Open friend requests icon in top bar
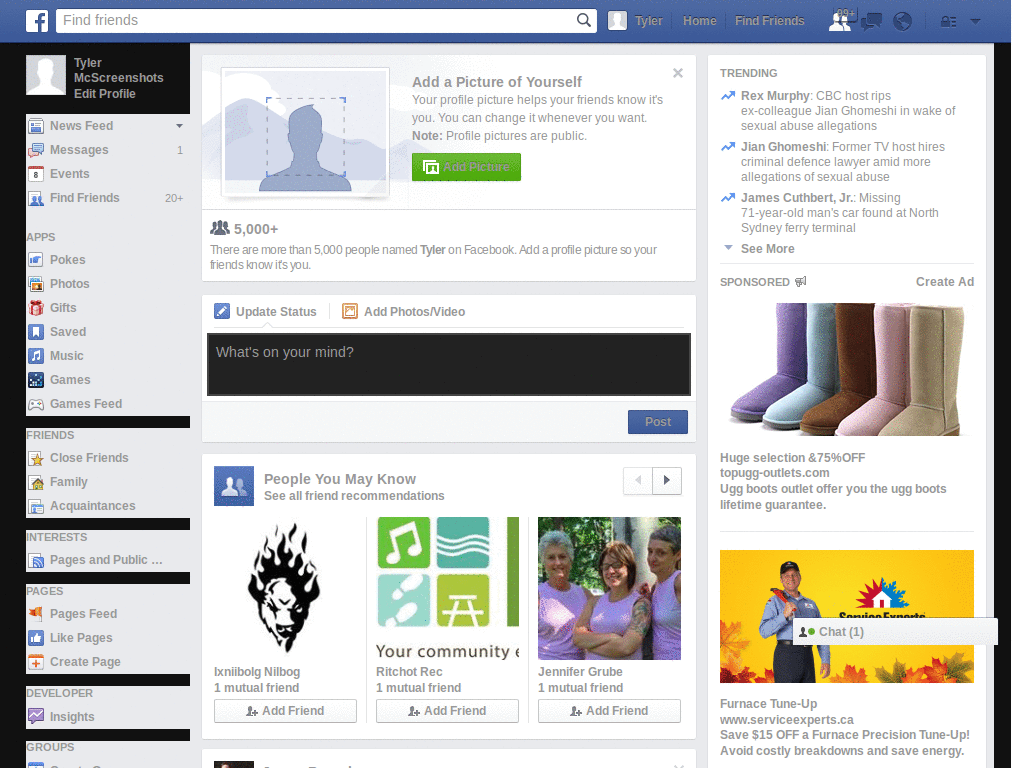Screen dimensions: 1024x768 pyautogui.click(x=841, y=21)
